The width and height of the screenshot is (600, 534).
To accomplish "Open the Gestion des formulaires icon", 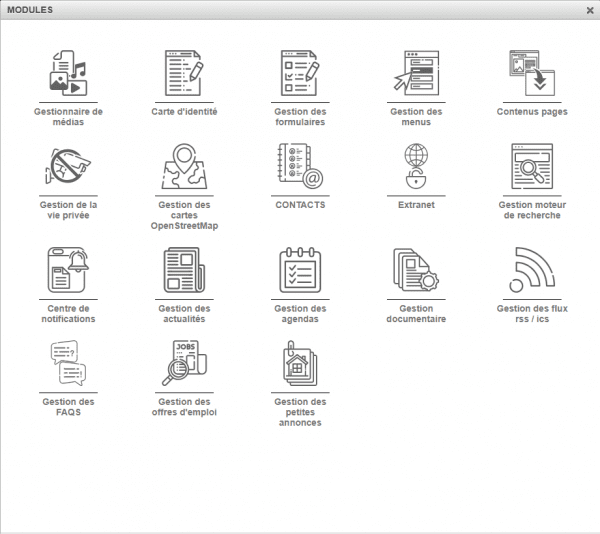I will [x=300, y=72].
